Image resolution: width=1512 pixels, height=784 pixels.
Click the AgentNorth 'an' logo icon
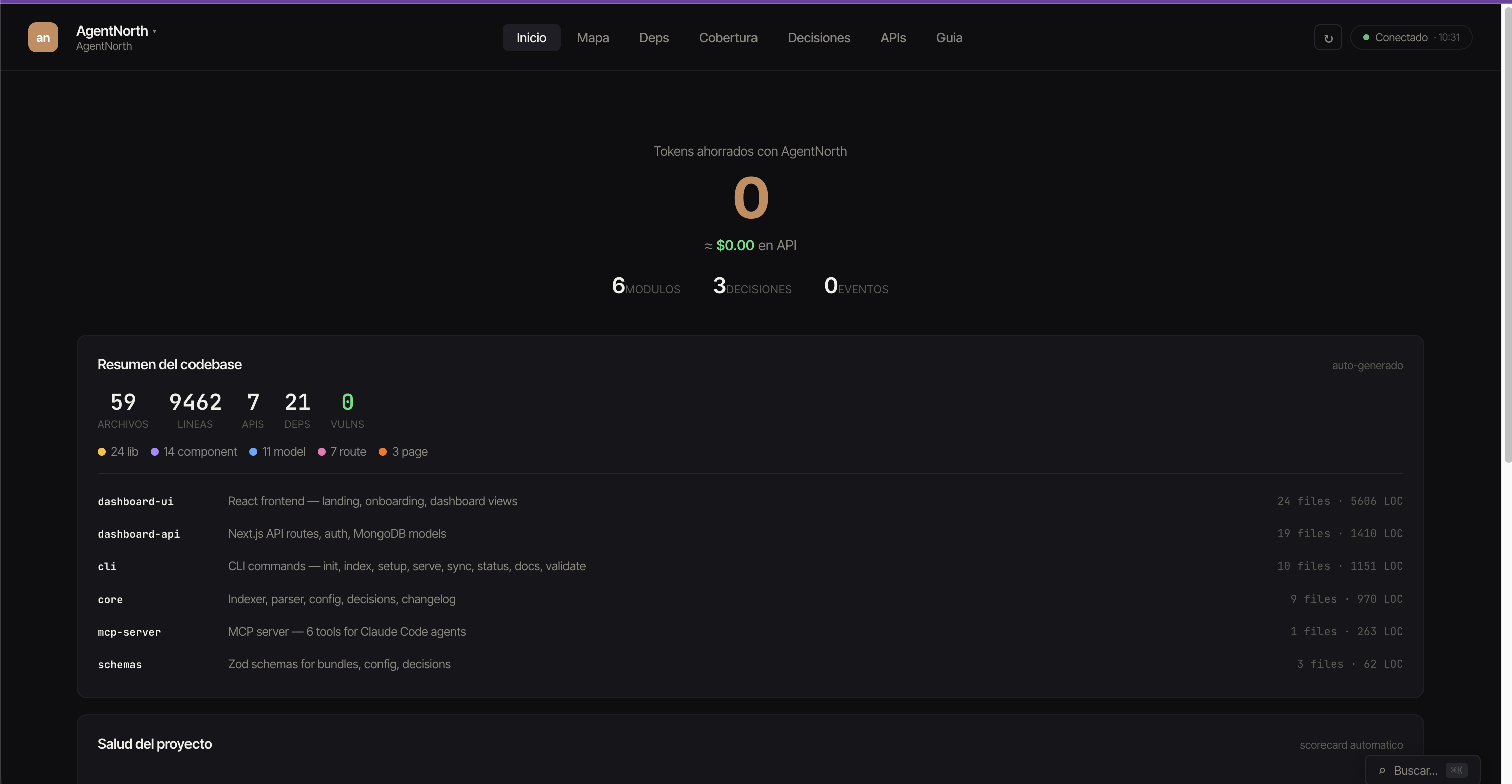(43, 37)
